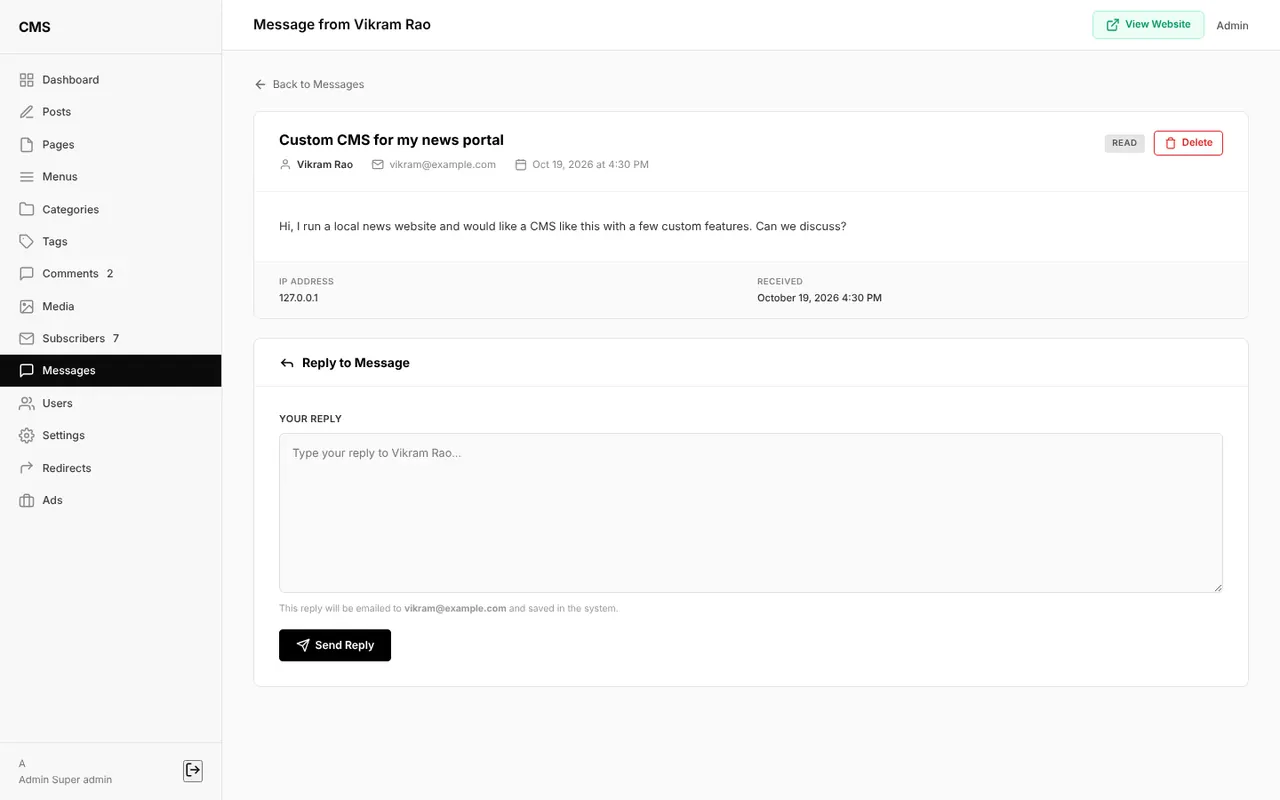Click the Admin Super admin label
Screen dimensions: 1280x800
(65, 780)
